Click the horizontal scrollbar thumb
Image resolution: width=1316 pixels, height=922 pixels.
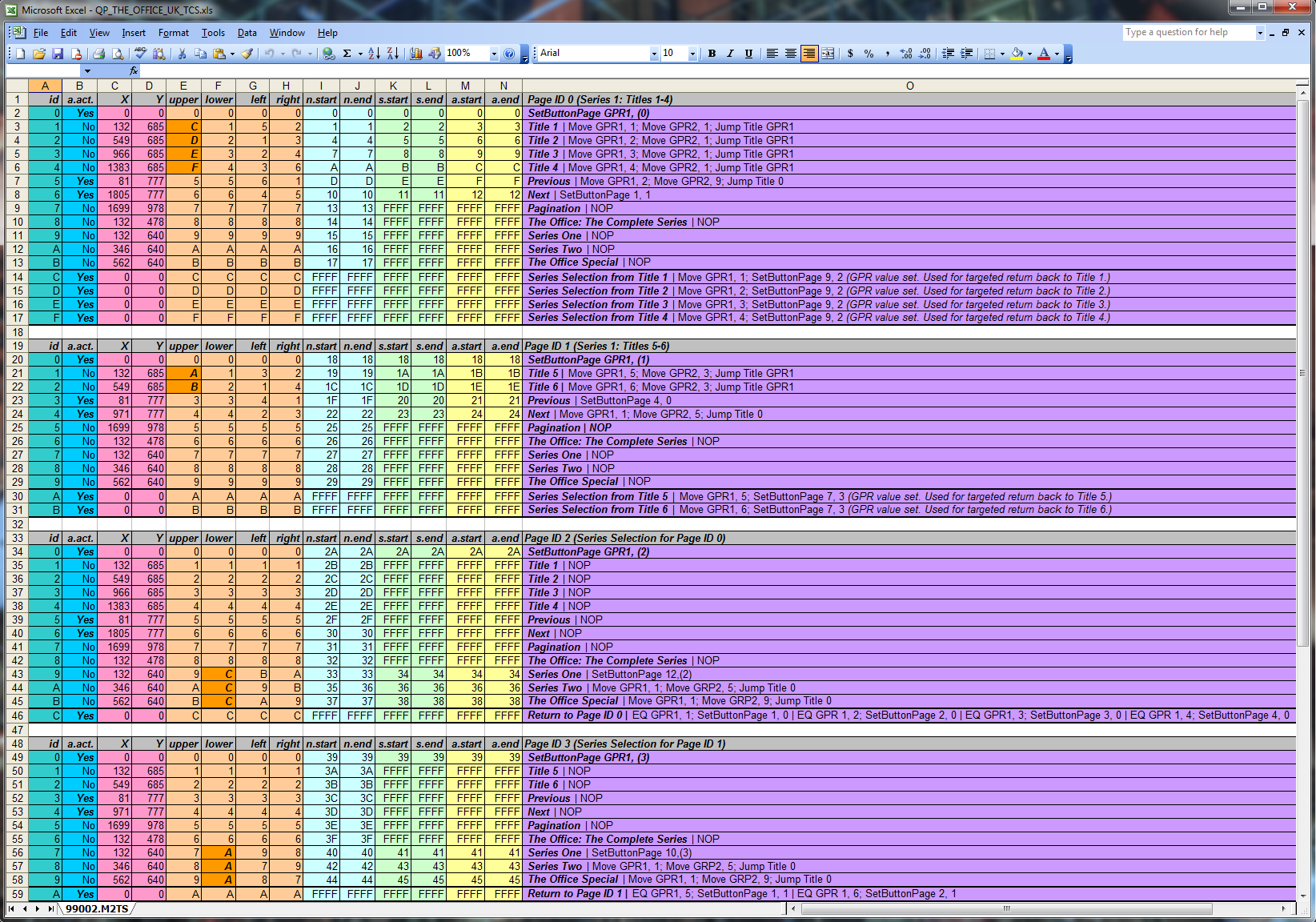coord(1006,908)
